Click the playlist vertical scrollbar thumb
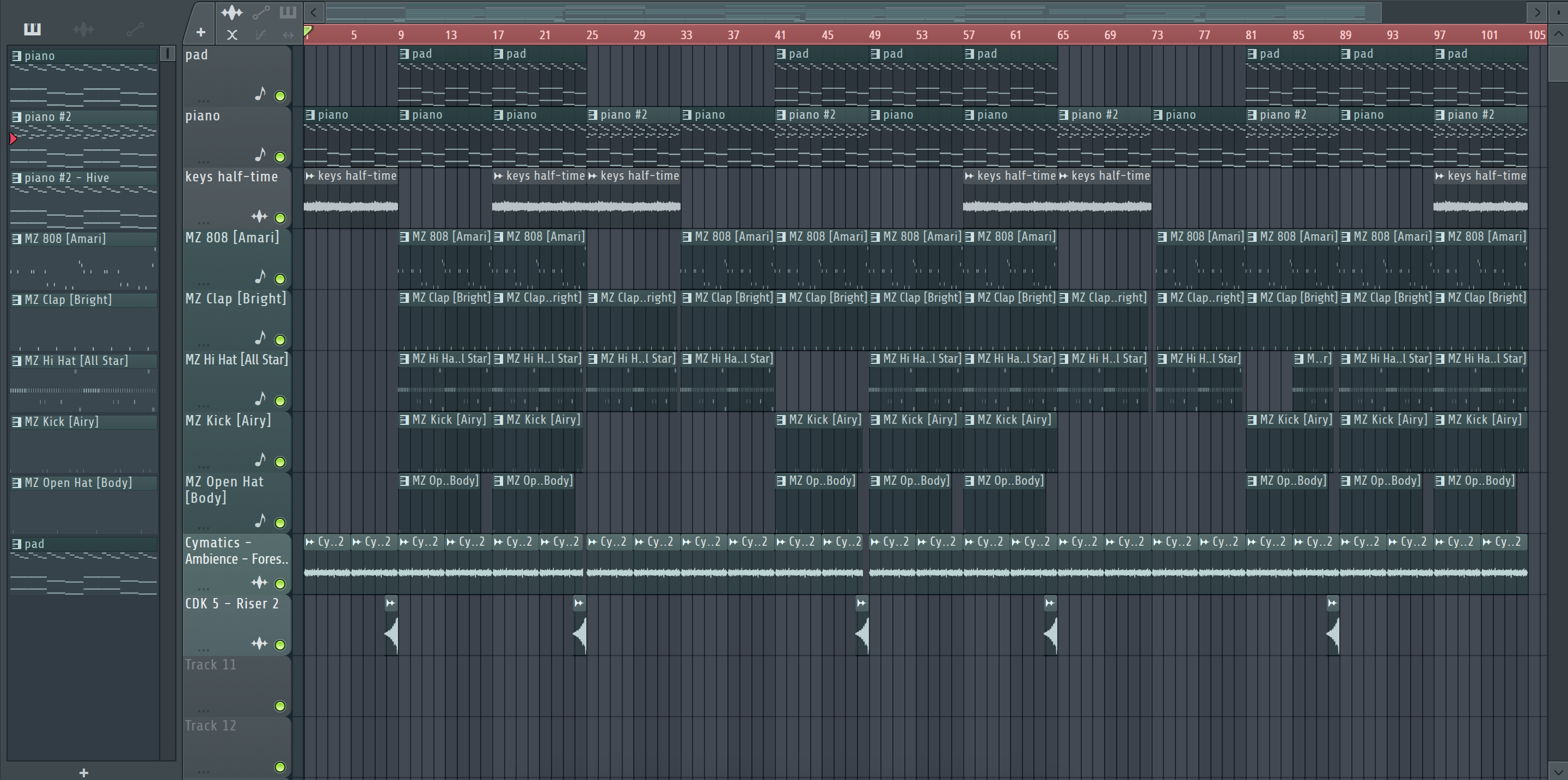1568x780 pixels. pyautogui.click(x=1558, y=63)
